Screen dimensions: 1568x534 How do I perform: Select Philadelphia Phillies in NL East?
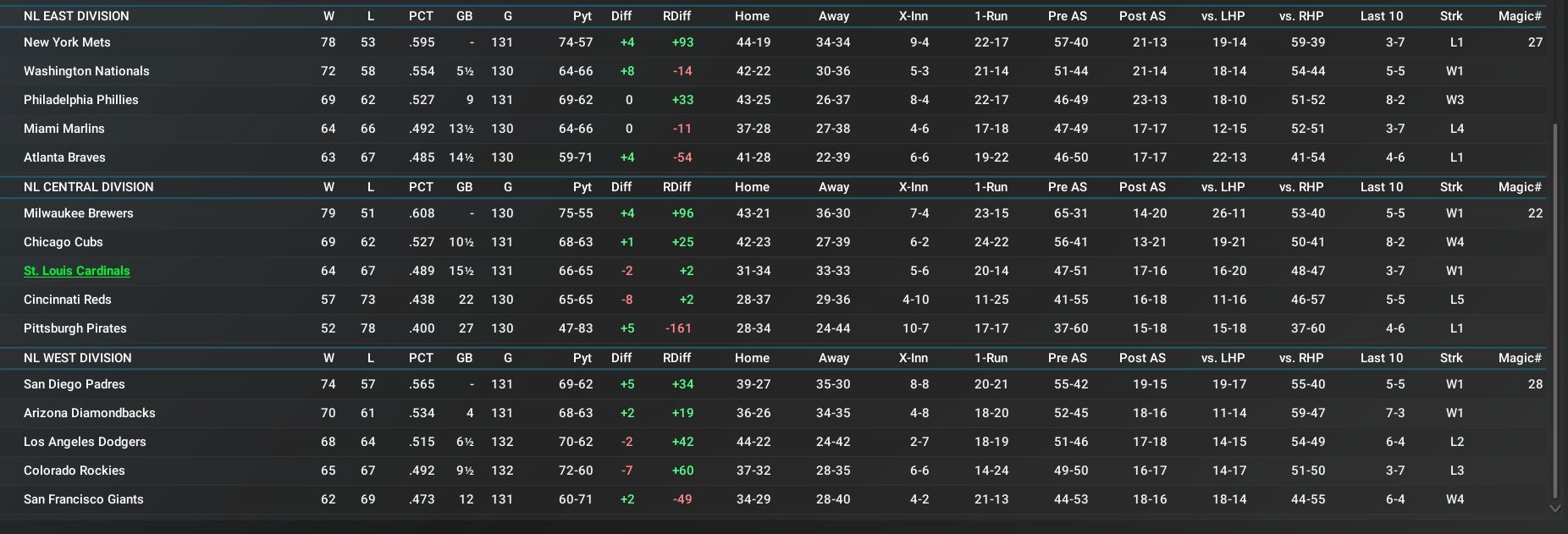click(x=81, y=100)
